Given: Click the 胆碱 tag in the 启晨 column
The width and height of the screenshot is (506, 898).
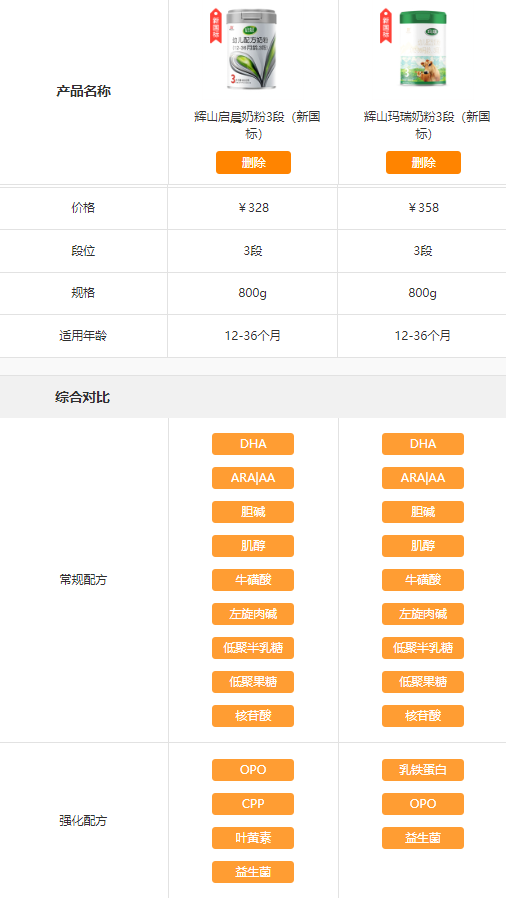Looking at the screenshot, I should click(253, 512).
